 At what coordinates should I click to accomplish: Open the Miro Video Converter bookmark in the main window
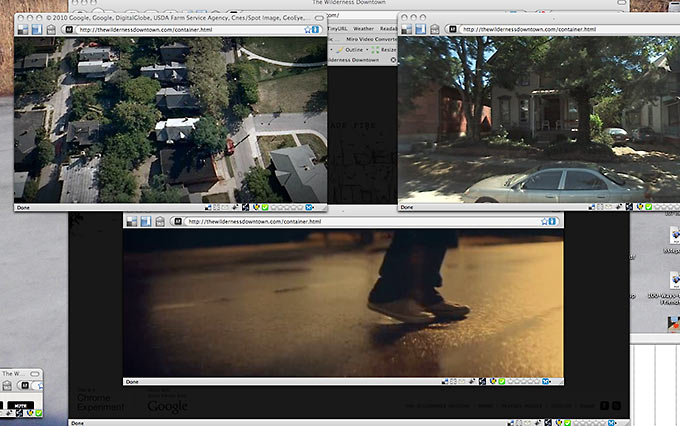tap(371, 39)
